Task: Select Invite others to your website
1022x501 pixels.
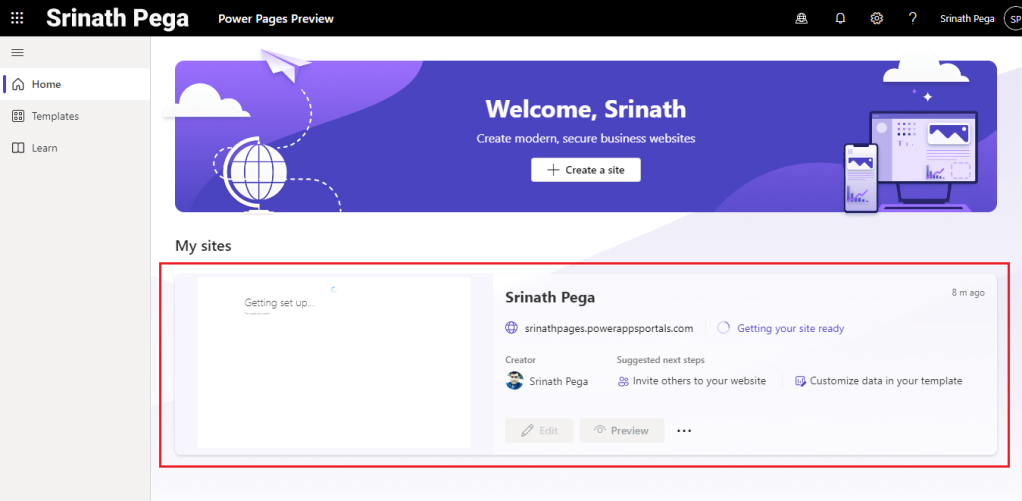Action: point(698,381)
